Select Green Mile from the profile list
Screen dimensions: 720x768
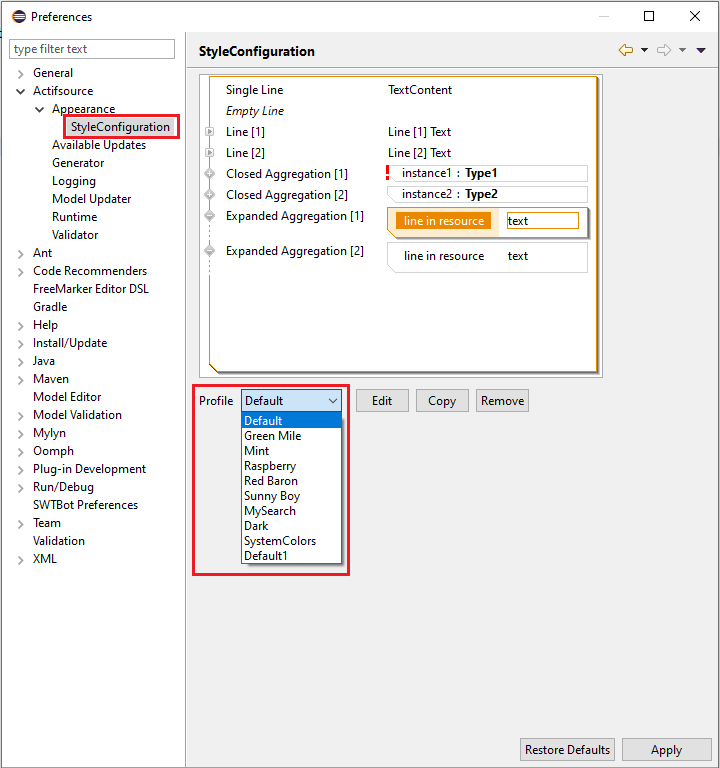(x=273, y=436)
